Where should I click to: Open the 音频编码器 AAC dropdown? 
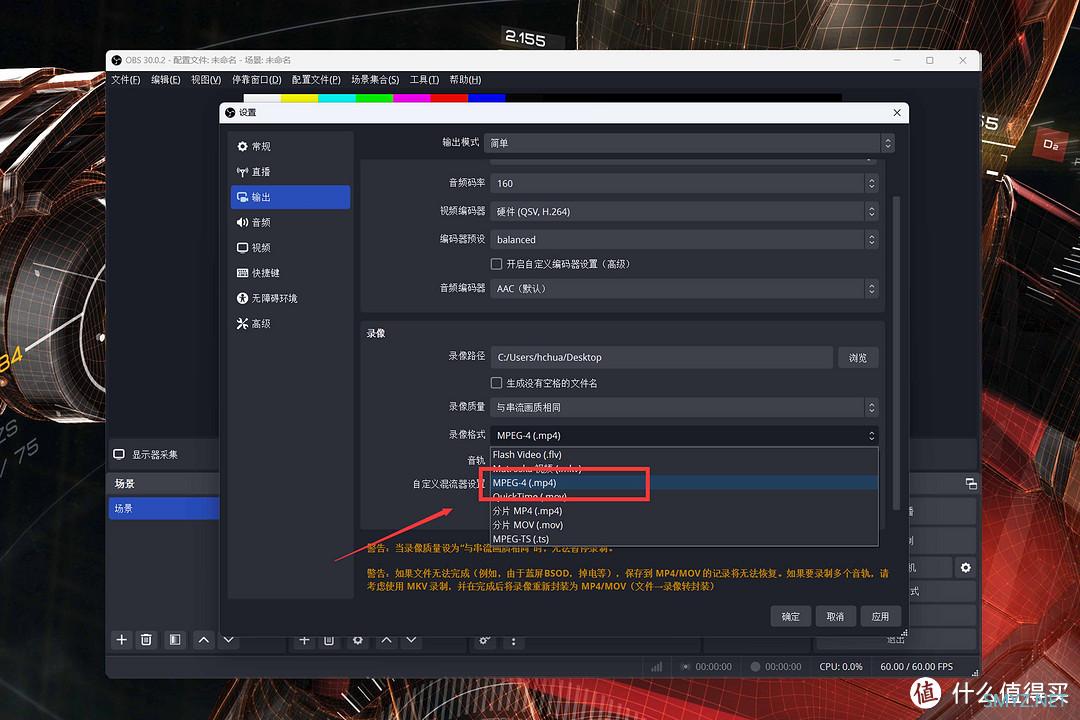[684, 288]
